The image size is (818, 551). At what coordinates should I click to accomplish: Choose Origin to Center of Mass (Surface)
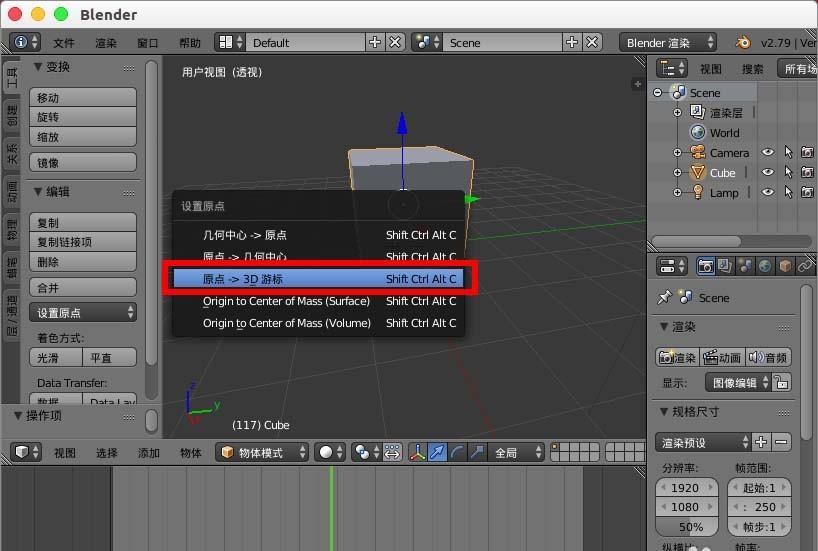(x=318, y=301)
